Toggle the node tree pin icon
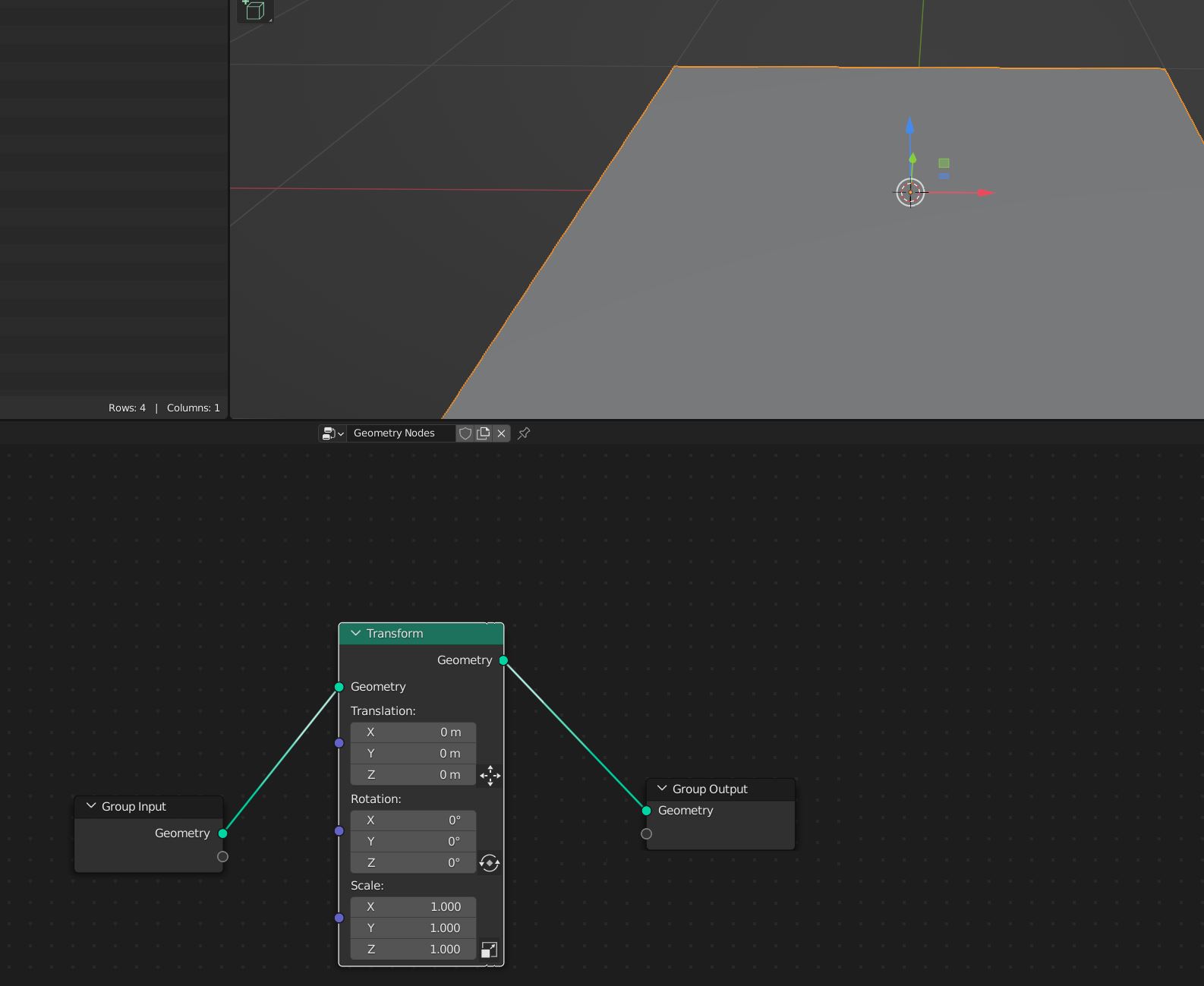 point(524,433)
